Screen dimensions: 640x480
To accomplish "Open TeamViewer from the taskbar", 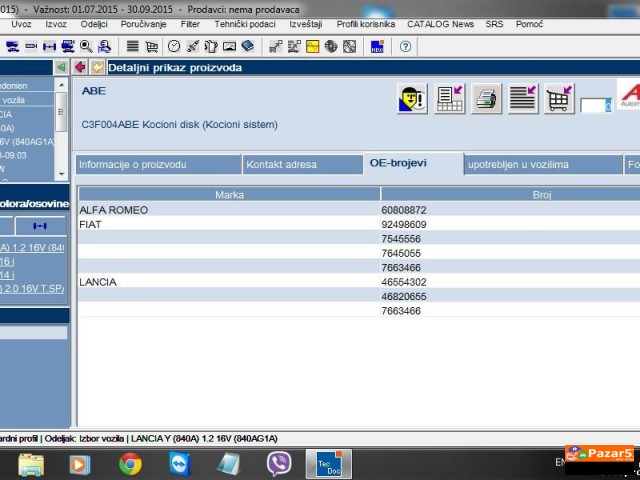I will 180,464.
